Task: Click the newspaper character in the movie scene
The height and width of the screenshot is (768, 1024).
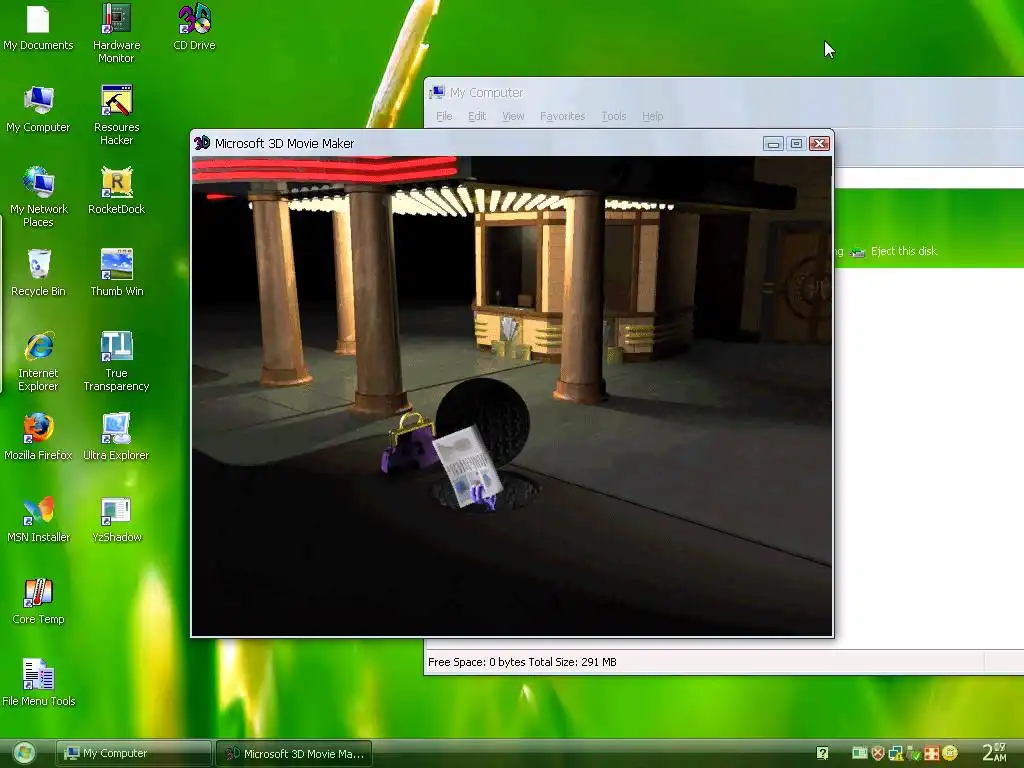Action: [x=468, y=466]
